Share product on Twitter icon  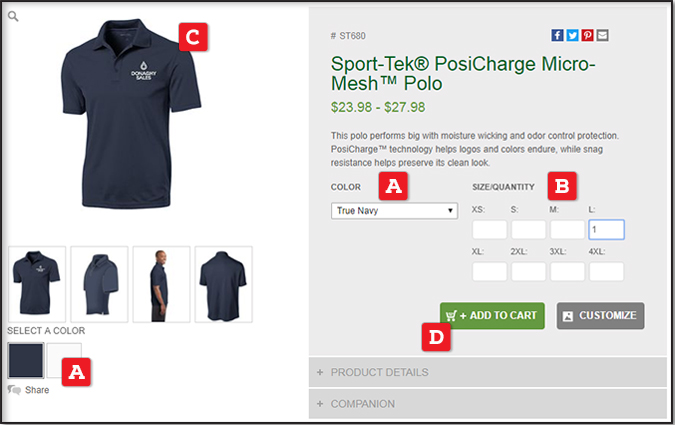coord(572,35)
